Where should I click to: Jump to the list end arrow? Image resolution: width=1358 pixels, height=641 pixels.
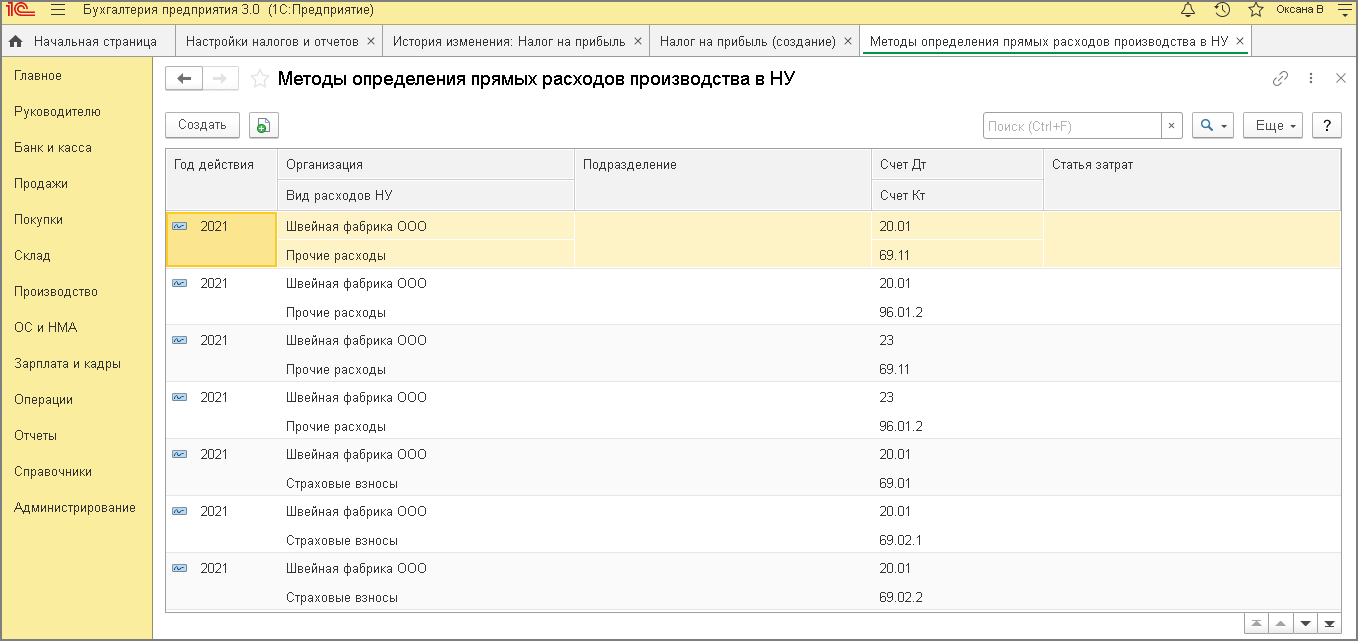coord(1329,623)
